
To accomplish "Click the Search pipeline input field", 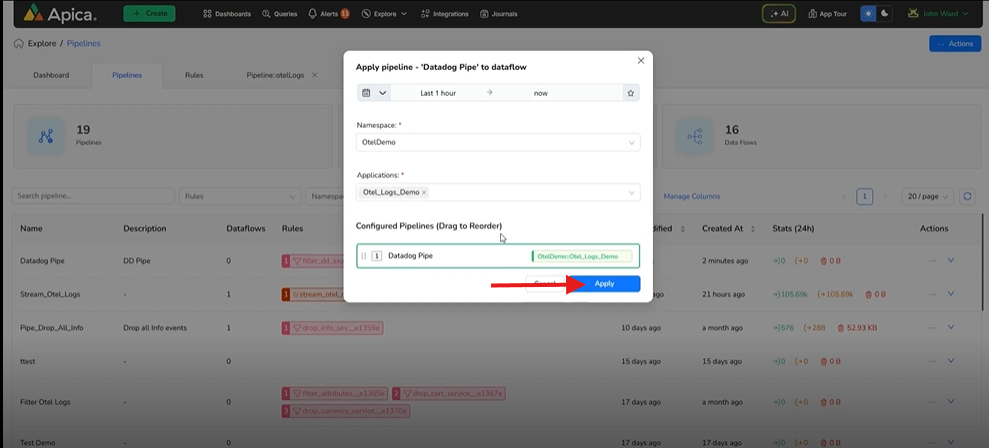I will click(92, 196).
